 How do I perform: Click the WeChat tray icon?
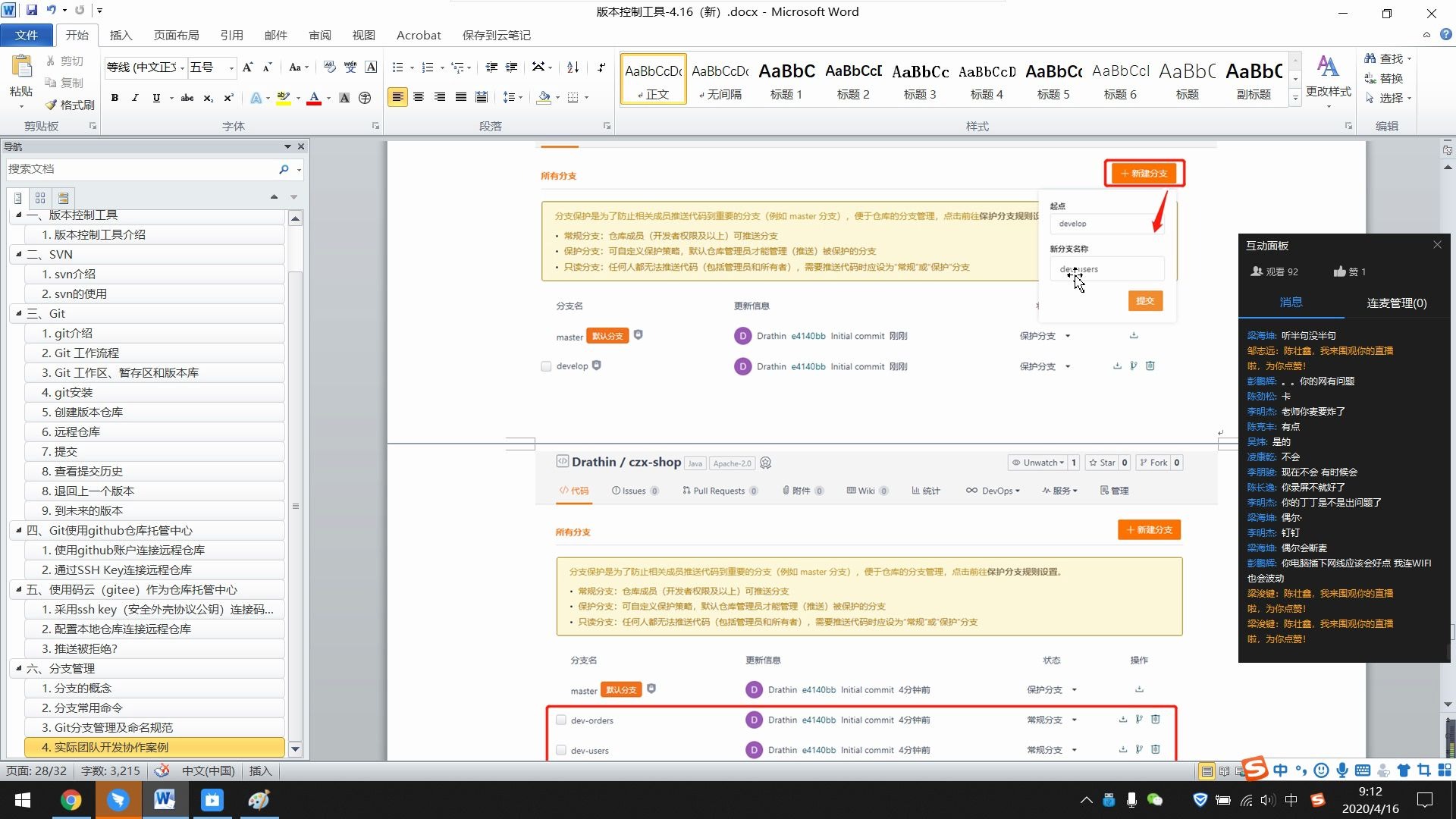click(1155, 800)
